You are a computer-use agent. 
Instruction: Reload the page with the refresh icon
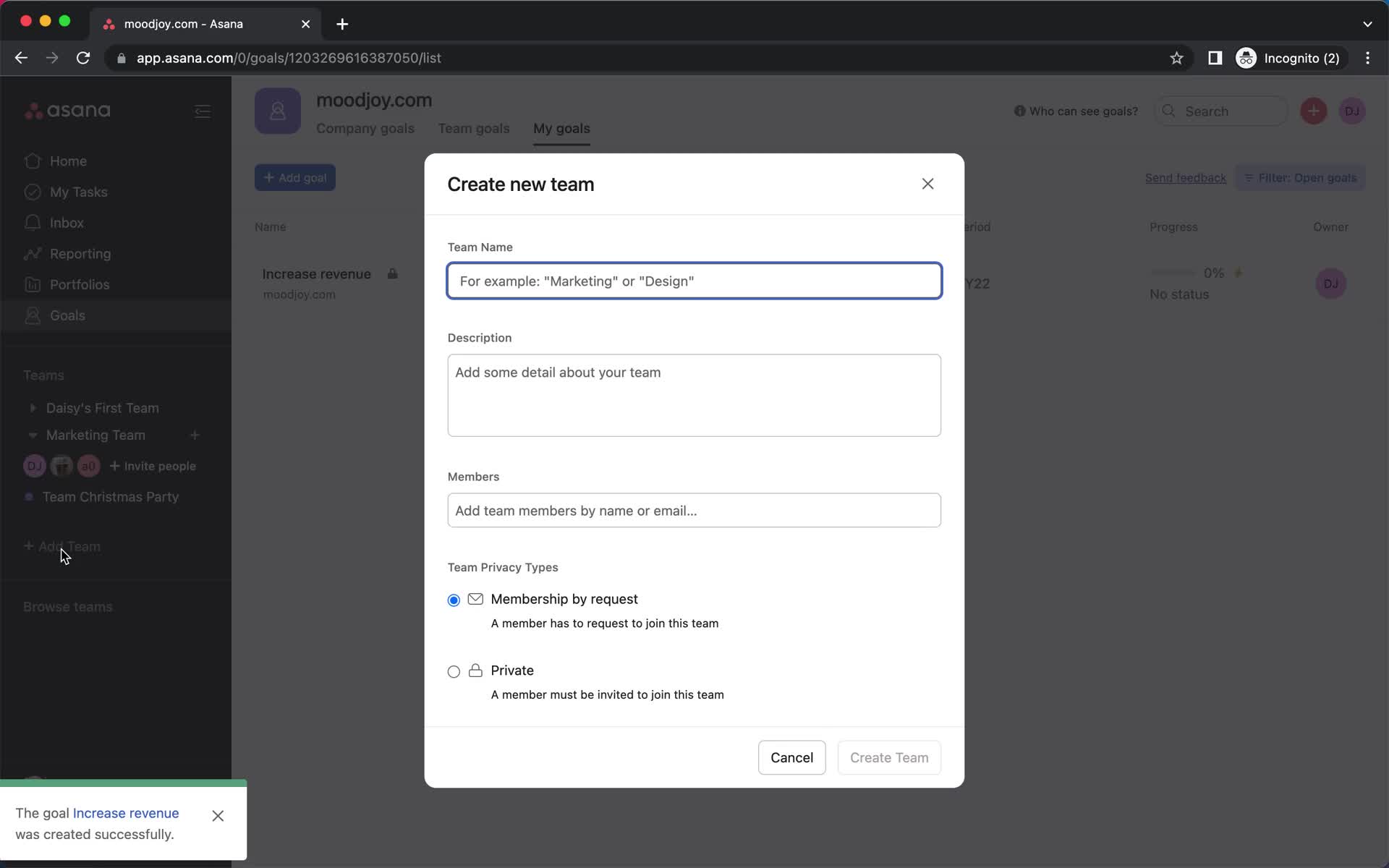tap(83, 58)
